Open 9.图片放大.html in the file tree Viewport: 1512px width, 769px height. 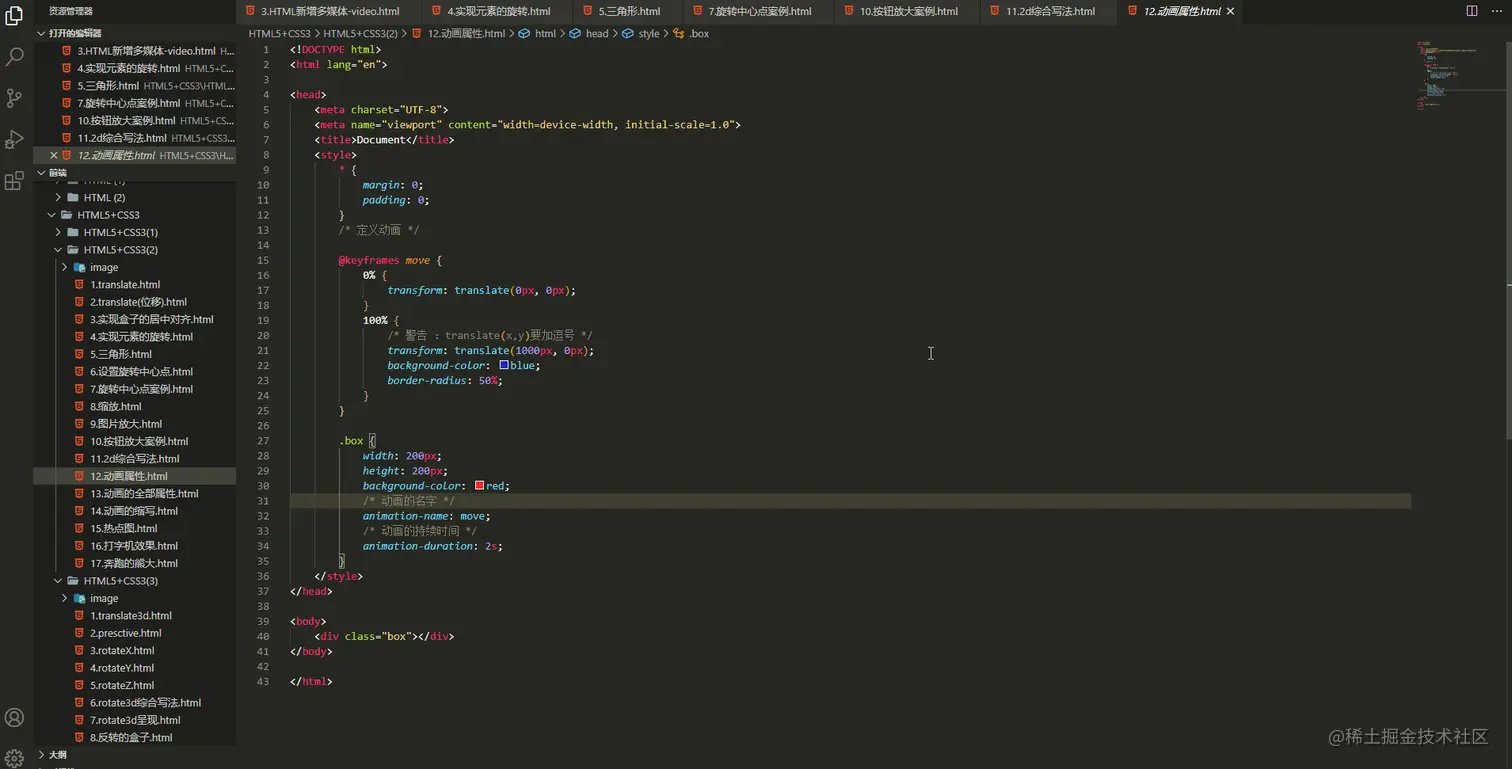pos(126,424)
